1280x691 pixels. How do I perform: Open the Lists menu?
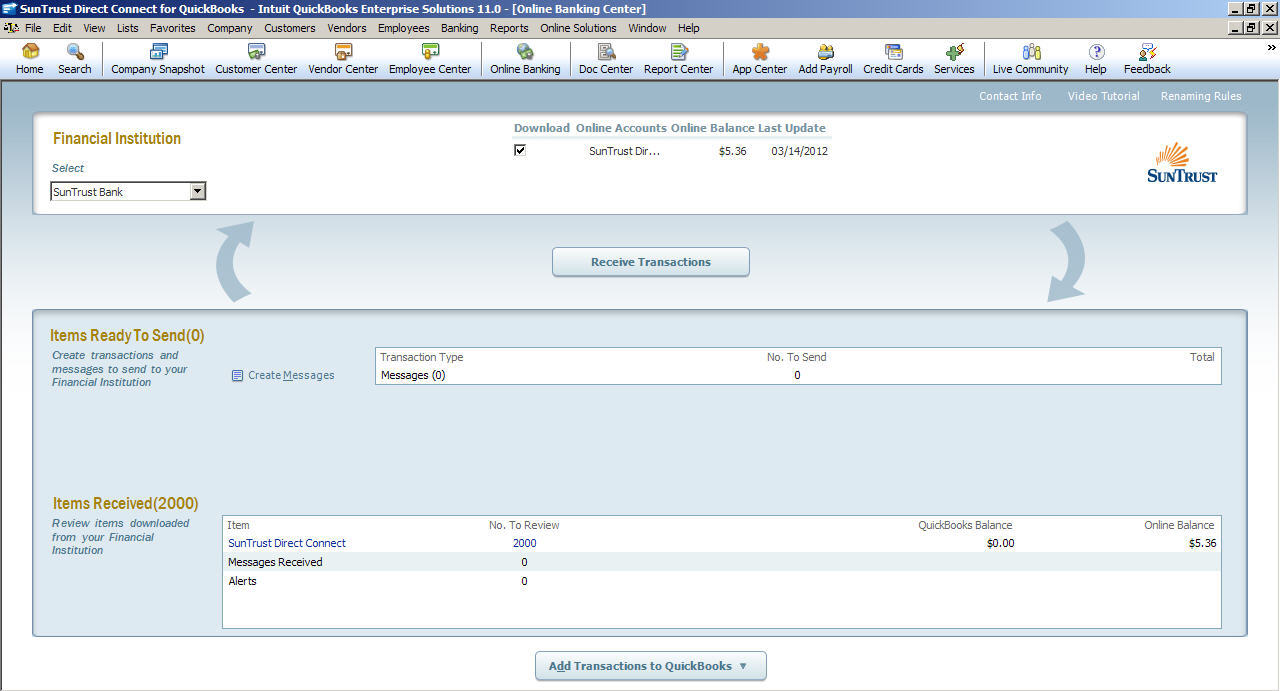point(128,28)
